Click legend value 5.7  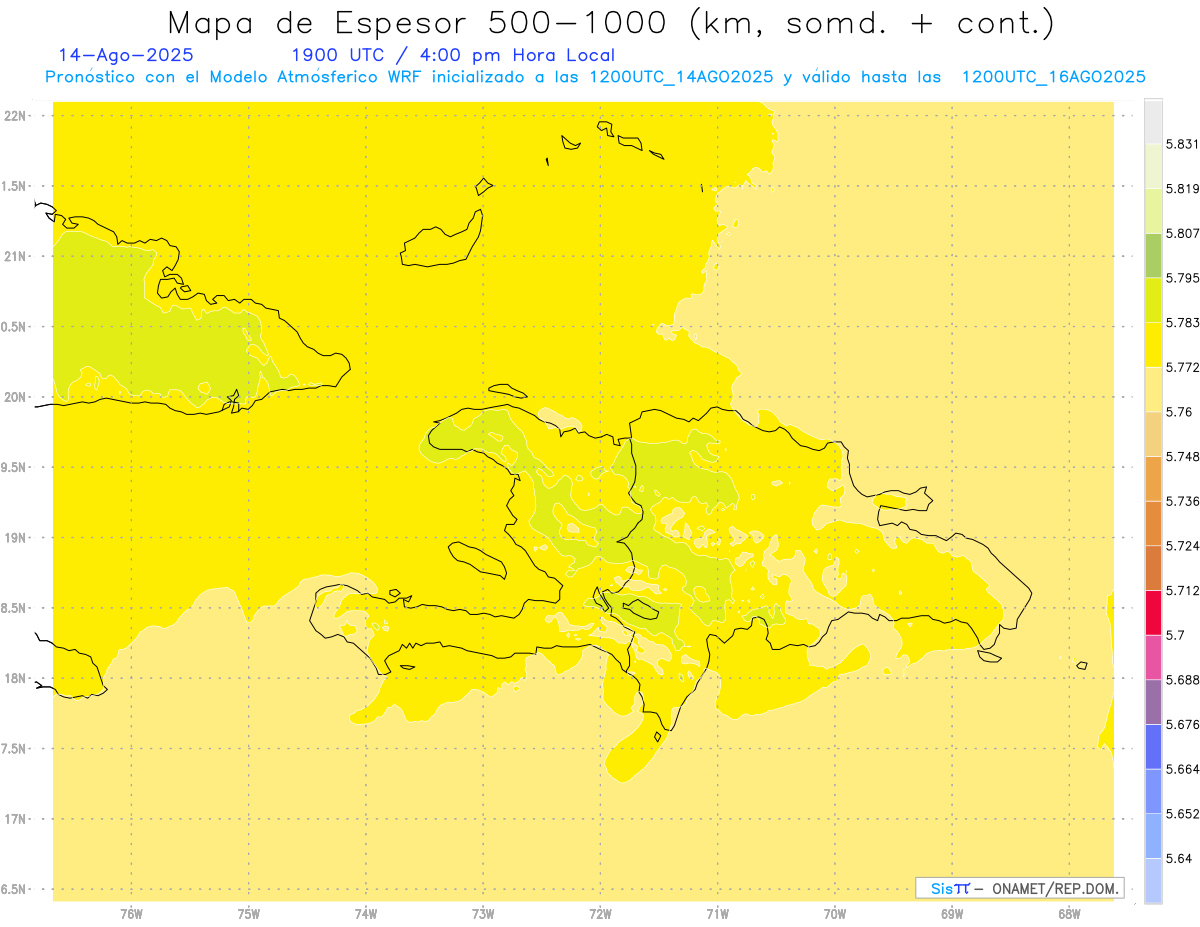tap(1175, 635)
